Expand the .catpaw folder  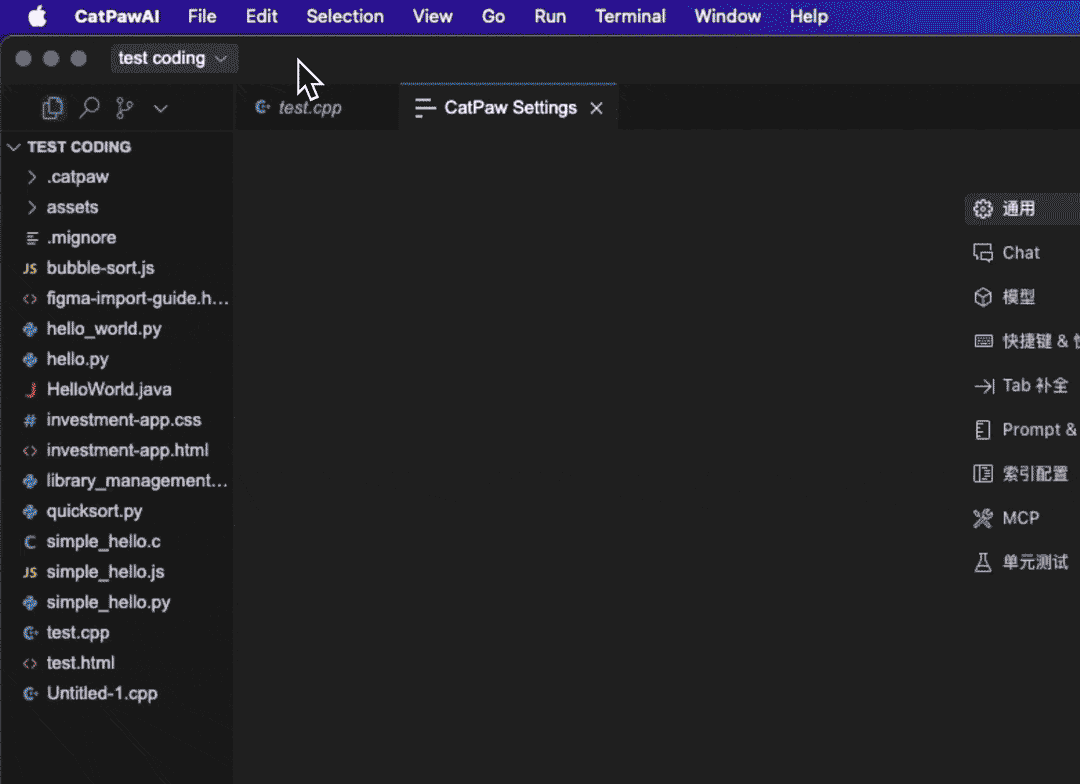point(77,177)
